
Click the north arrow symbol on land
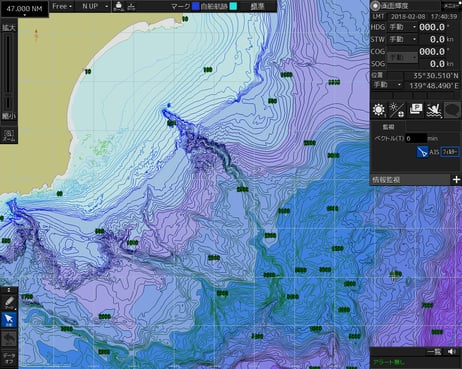[x=36, y=35]
